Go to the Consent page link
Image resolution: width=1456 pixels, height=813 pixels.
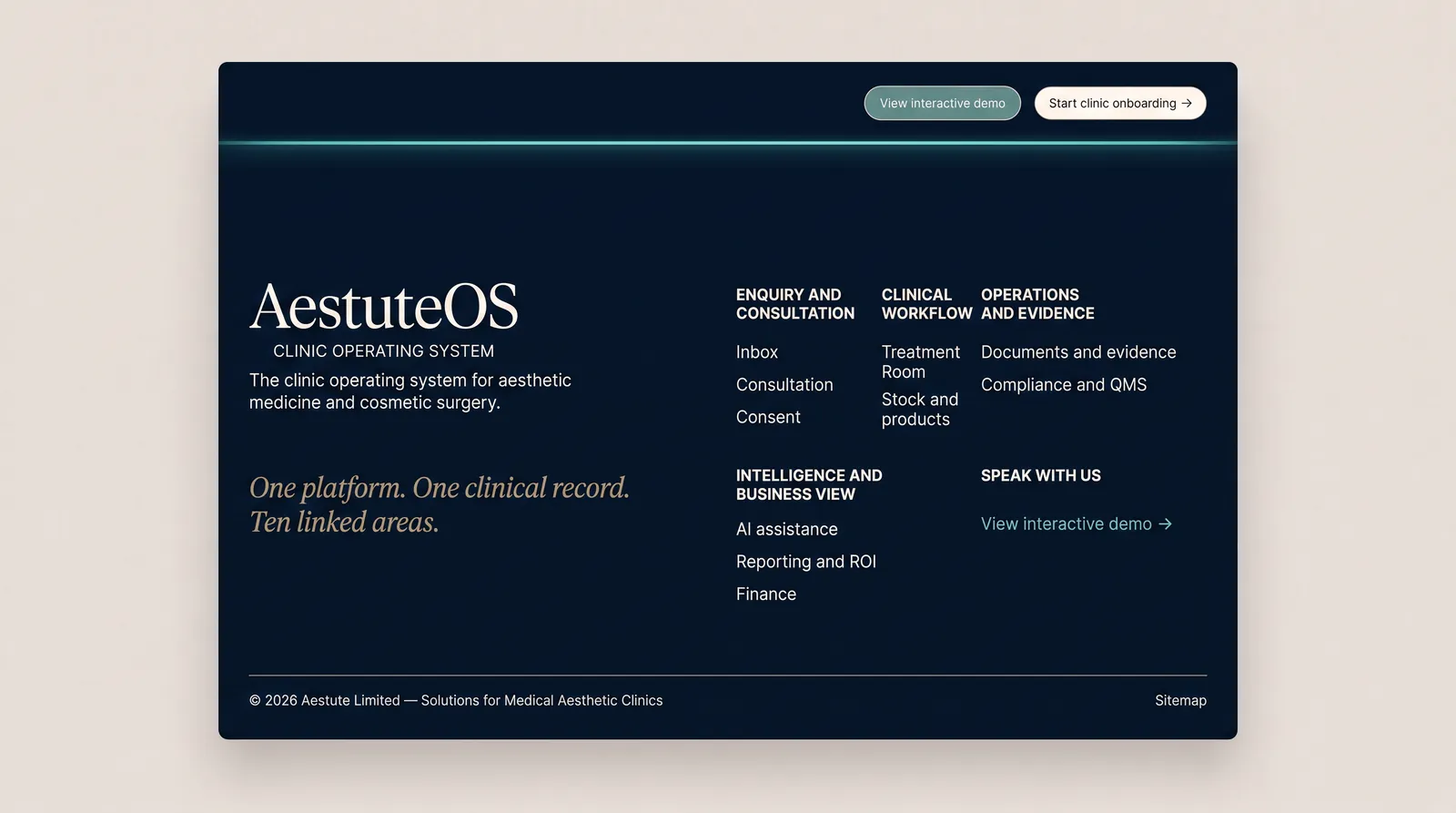[768, 417]
